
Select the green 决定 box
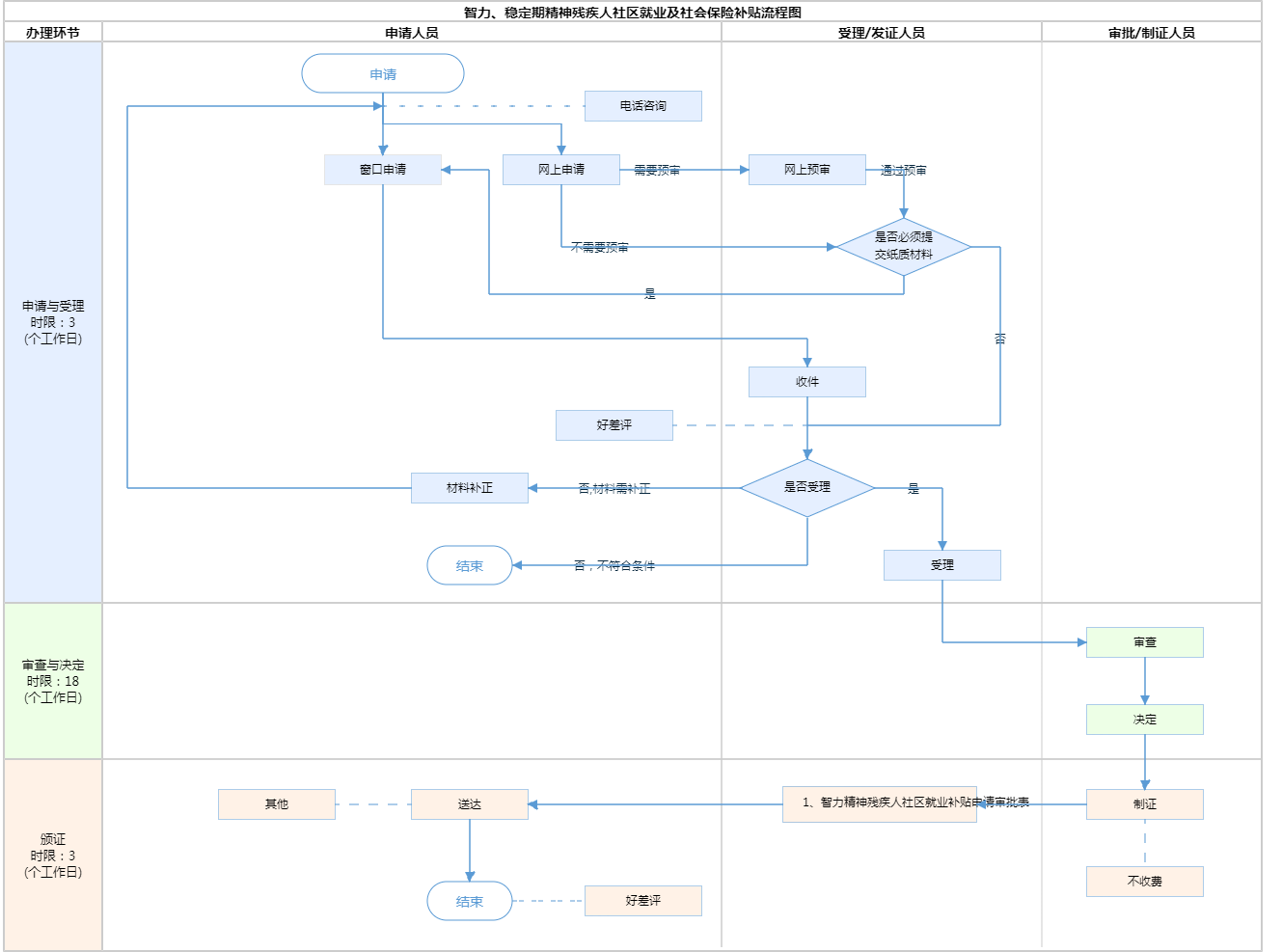coord(1145,720)
